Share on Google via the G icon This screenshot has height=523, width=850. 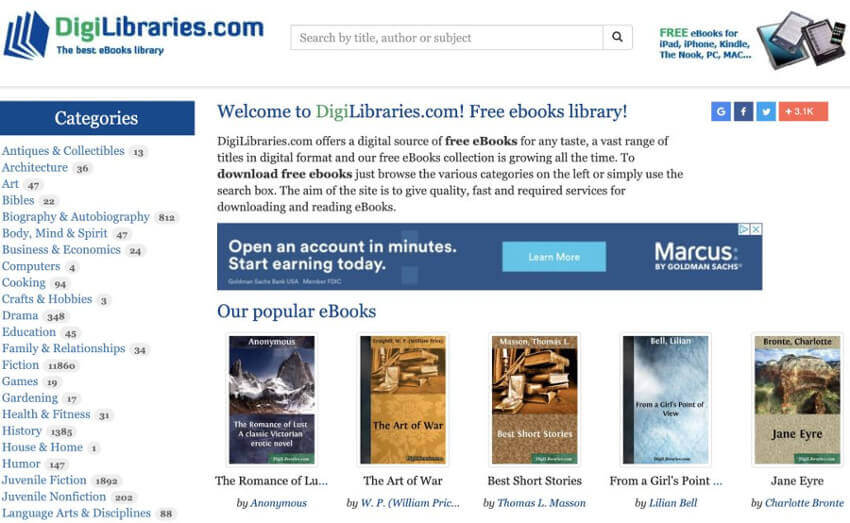[x=721, y=112]
